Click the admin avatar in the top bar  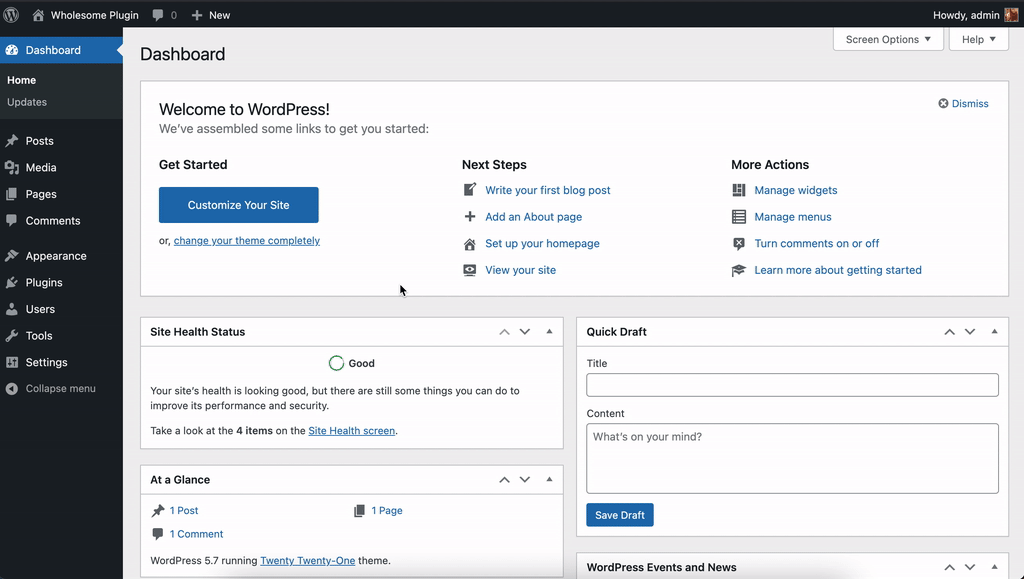click(1011, 15)
